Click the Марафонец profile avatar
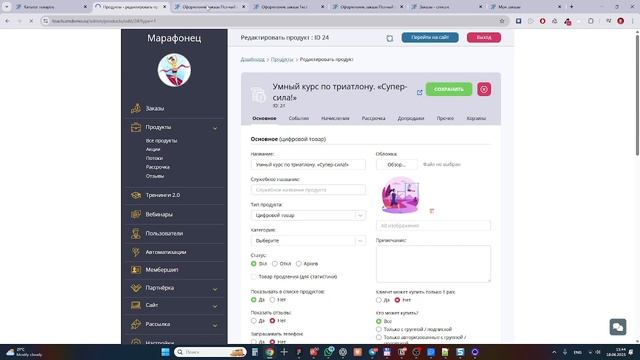The height and width of the screenshot is (360, 640). coord(174,70)
